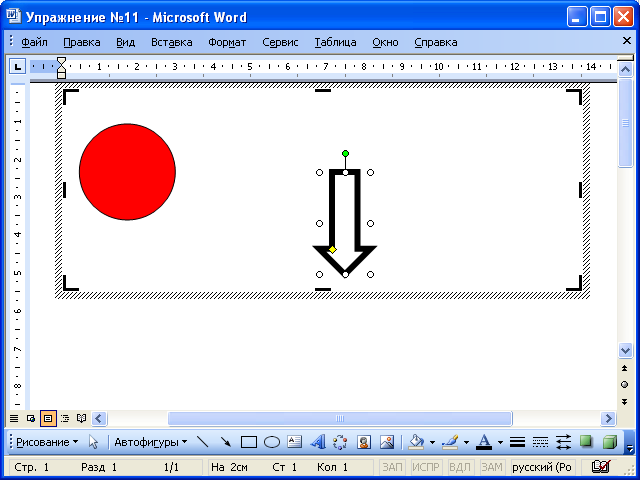640x480 pixels.
Task: Open the Автофигуры dropdown menu
Action: 151,442
